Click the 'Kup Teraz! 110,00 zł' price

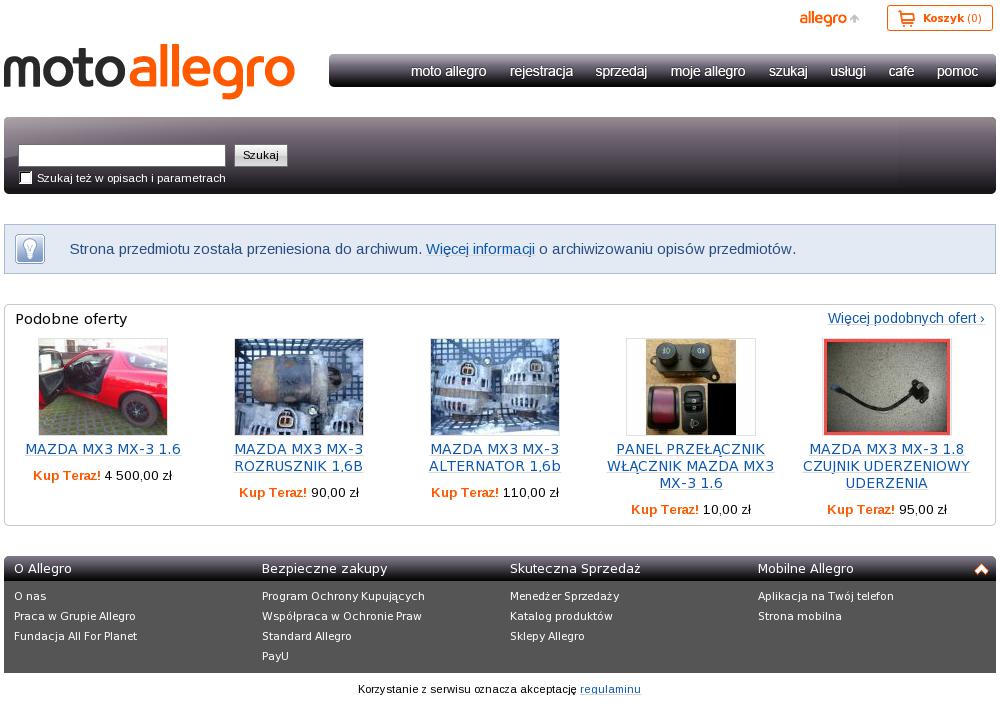click(495, 493)
